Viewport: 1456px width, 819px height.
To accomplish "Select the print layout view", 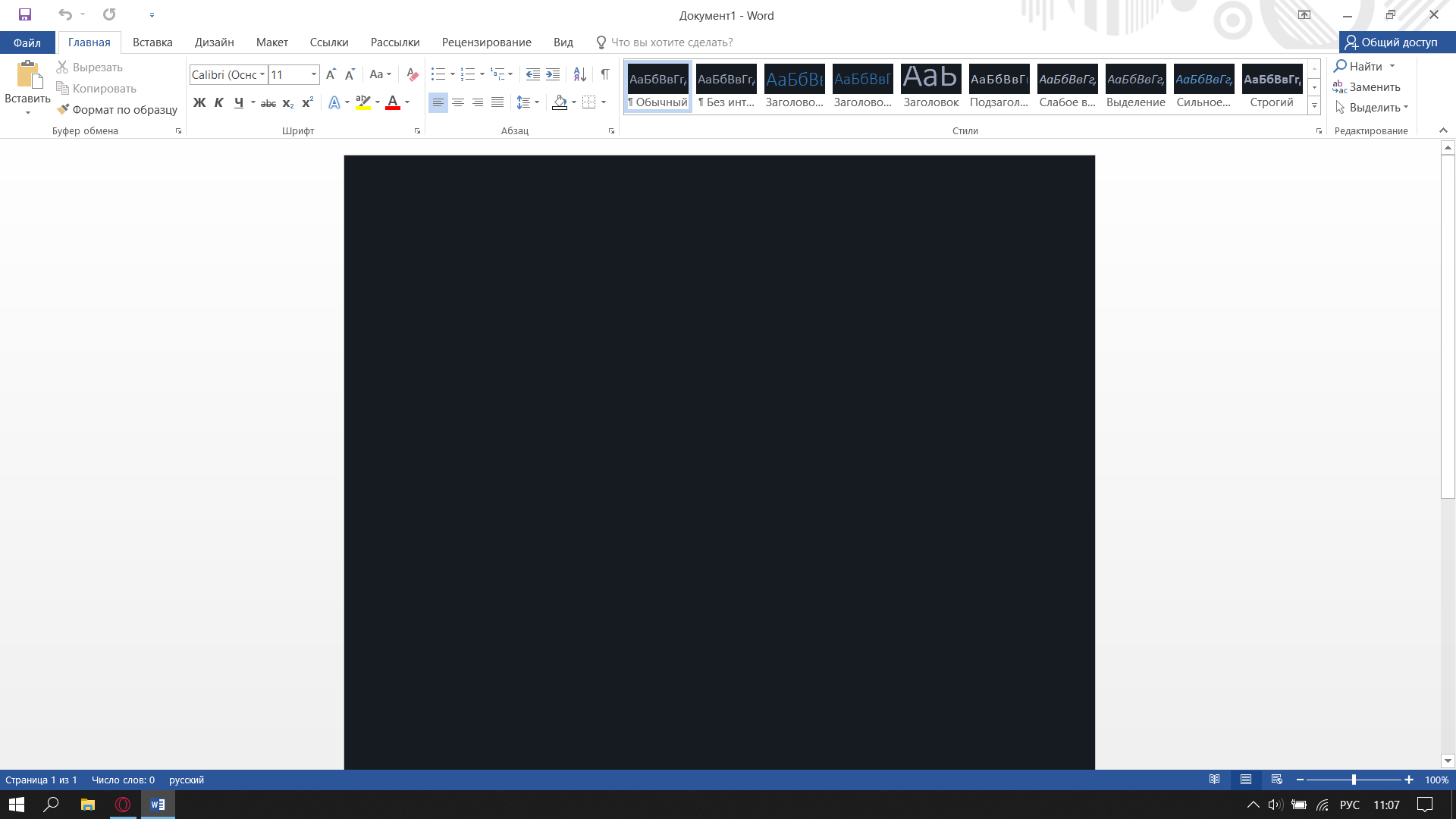I will [1245, 780].
